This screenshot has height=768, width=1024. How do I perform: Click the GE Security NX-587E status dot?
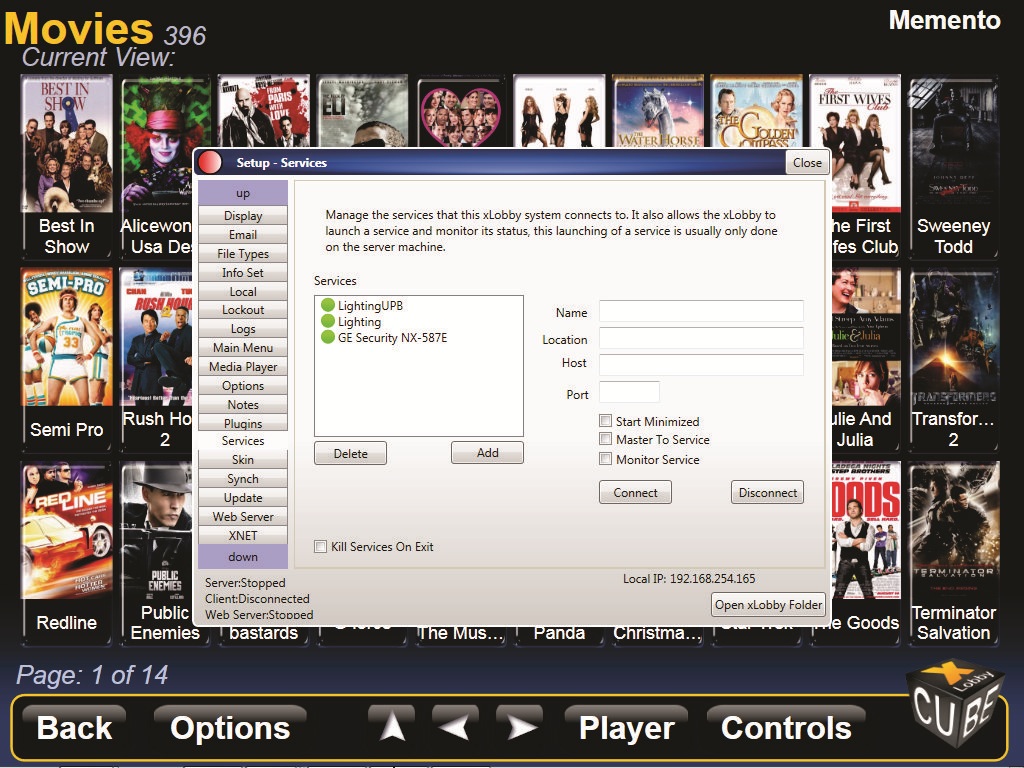point(328,338)
